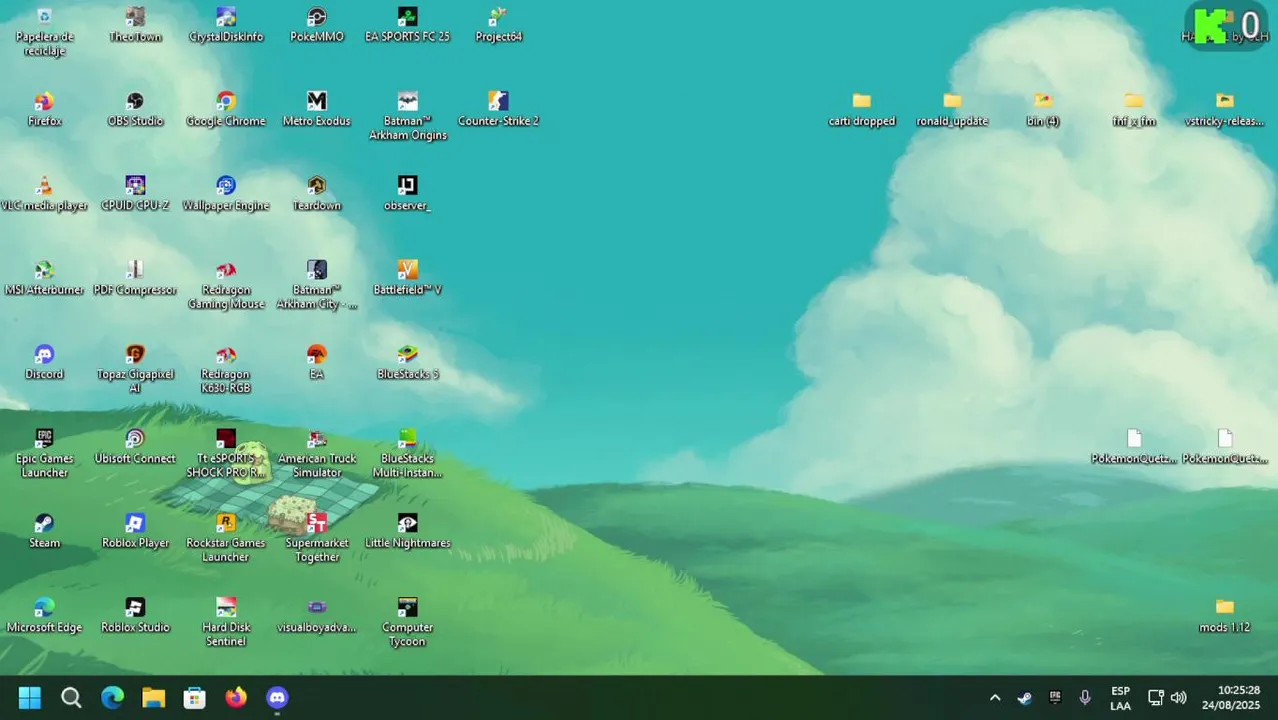Click the Steam tray icon

coord(1025,698)
